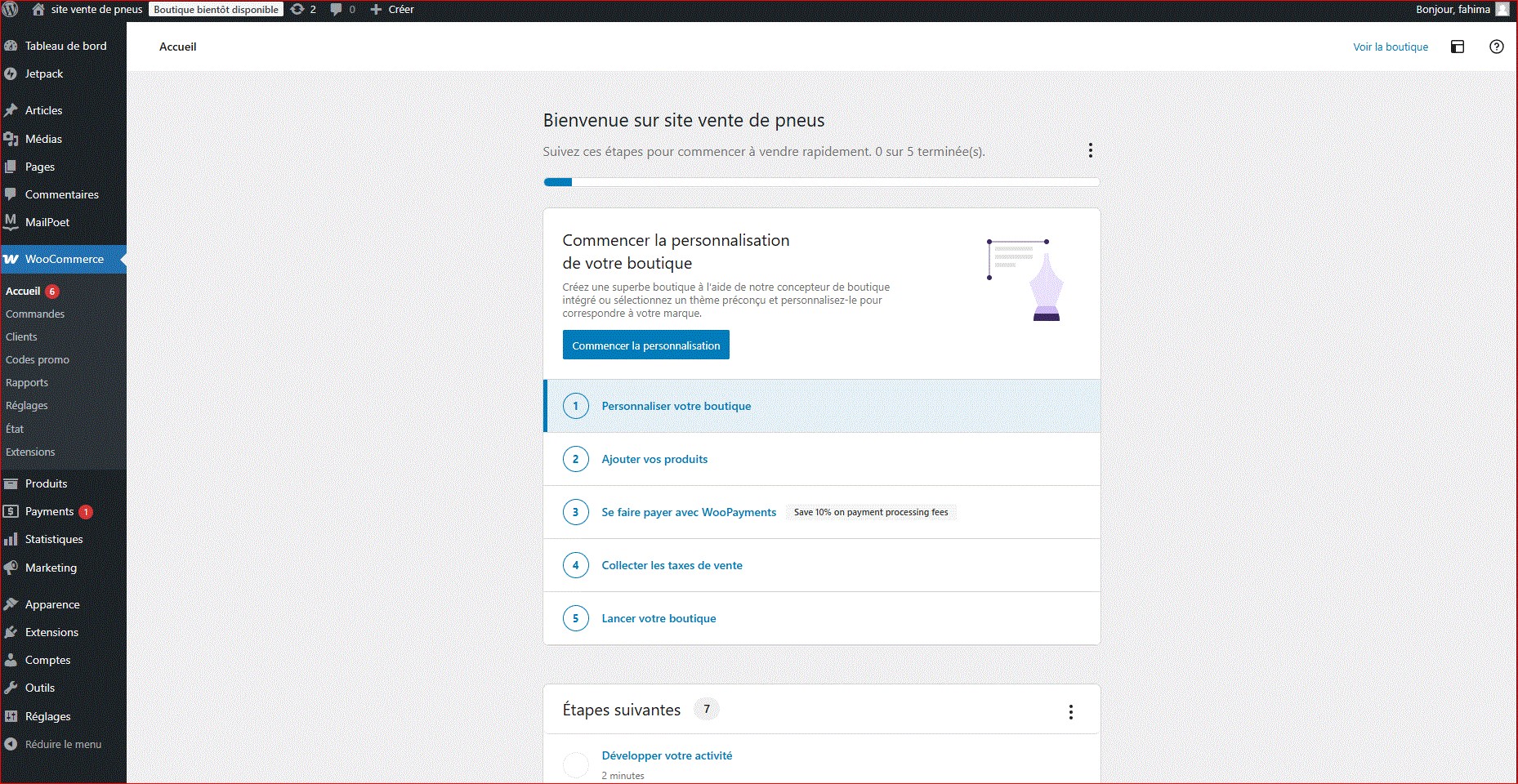Viewport: 1518px width, 784px height.
Task: Open État submenu item
Action: click(x=15, y=429)
